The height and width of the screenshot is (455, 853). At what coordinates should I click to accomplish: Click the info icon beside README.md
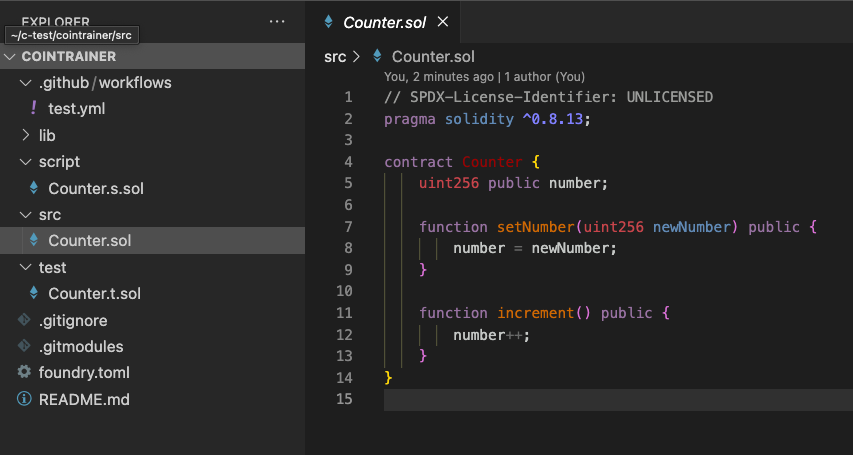pos(24,399)
